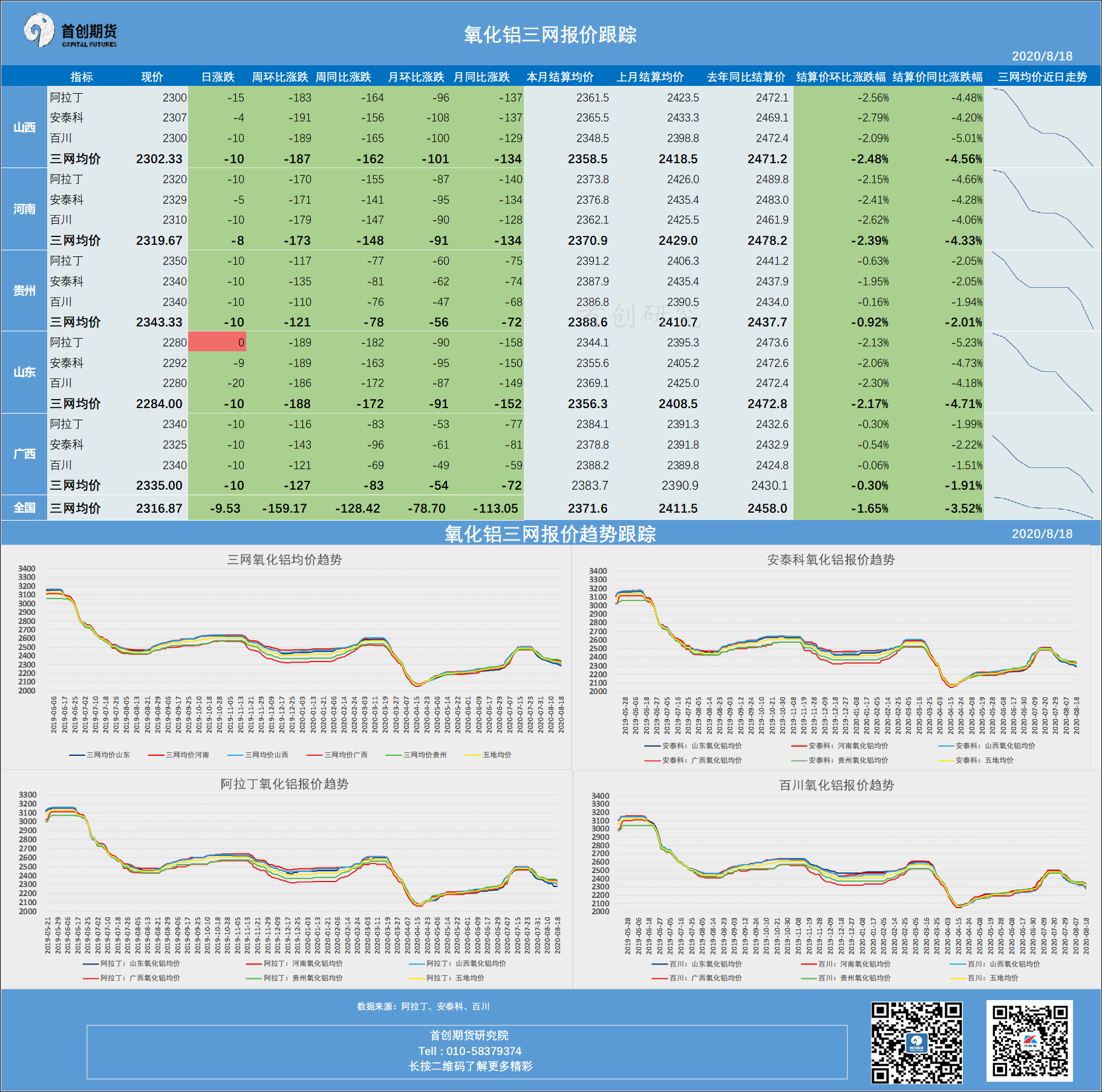Click the 阿拉丁氧化铝报价趋势 chart title
This screenshot has width=1102, height=1092.
coord(284,784)
